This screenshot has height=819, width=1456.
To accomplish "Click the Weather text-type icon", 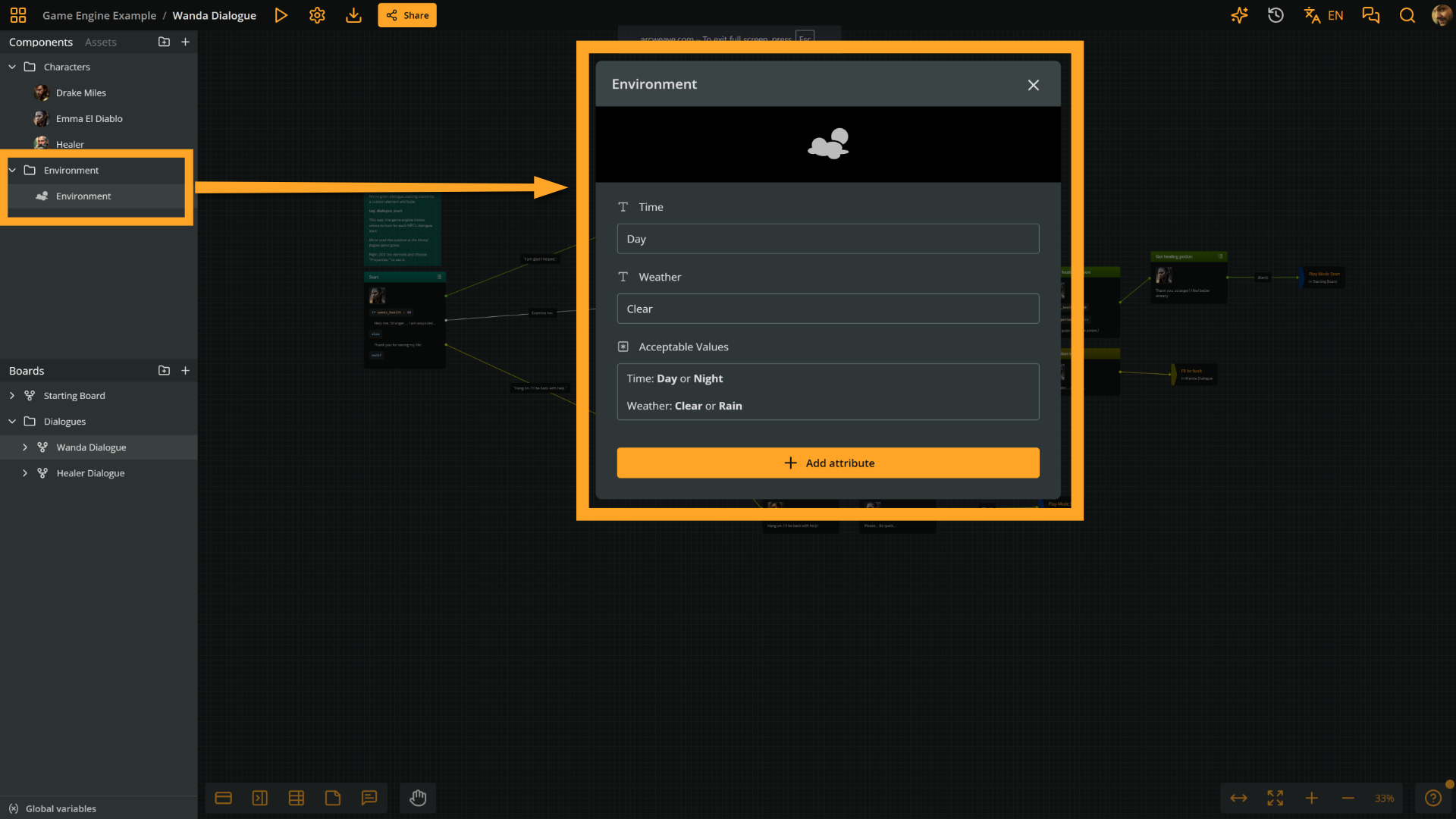I will (623, 277).
